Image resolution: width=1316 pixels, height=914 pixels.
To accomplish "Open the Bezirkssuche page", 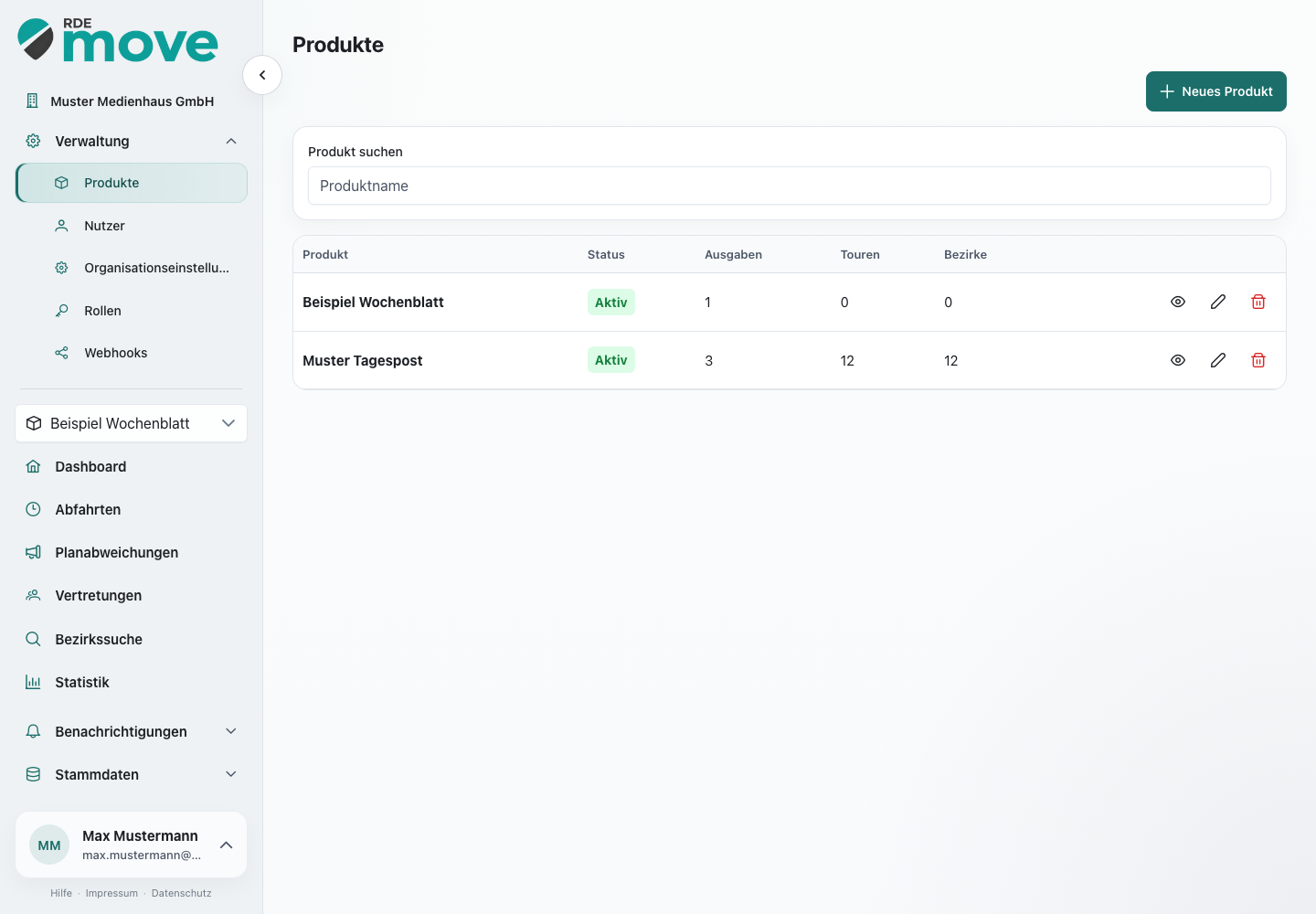I will coord(132,639).
